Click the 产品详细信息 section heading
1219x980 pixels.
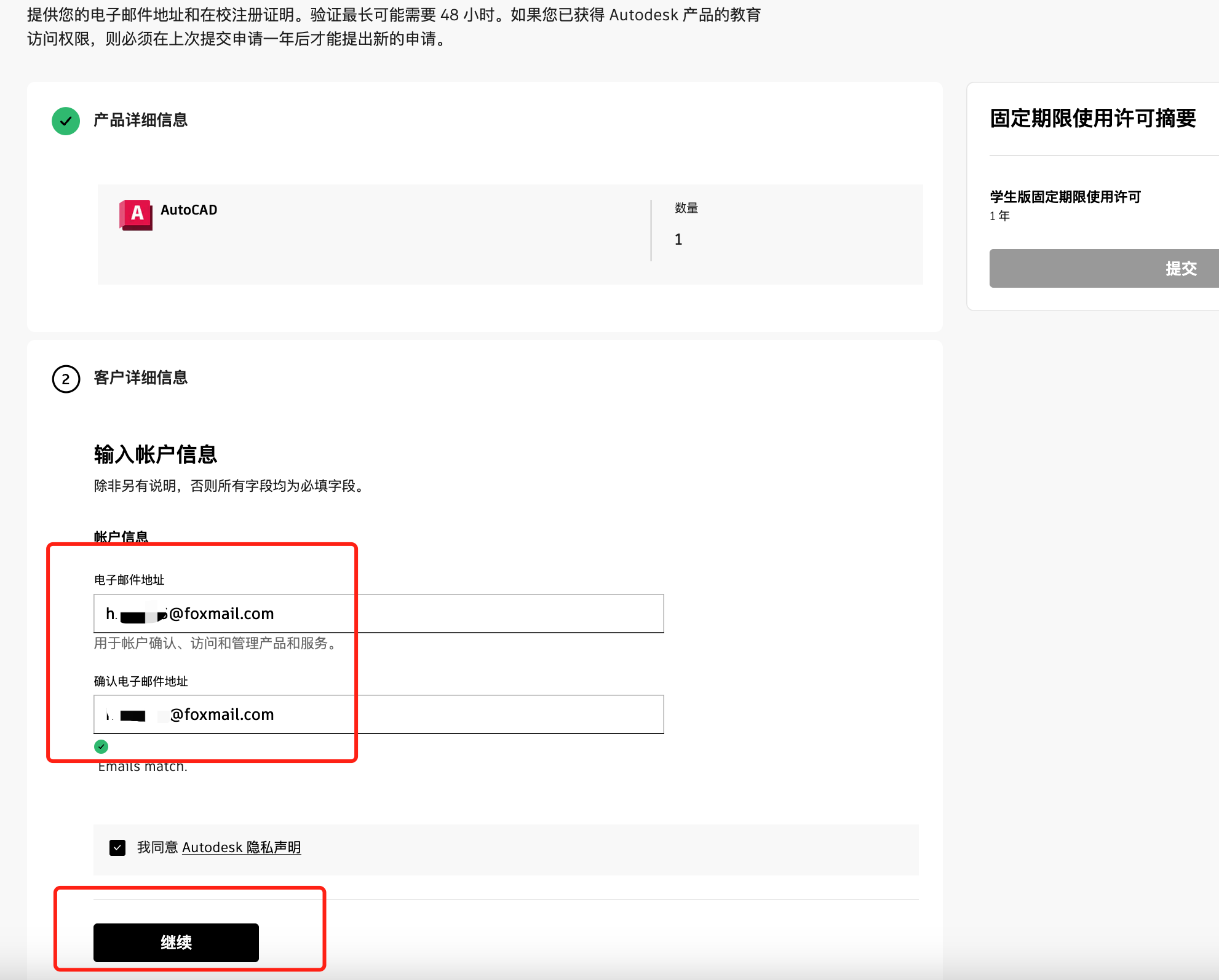pyautogui.click(x=141, y=120)
